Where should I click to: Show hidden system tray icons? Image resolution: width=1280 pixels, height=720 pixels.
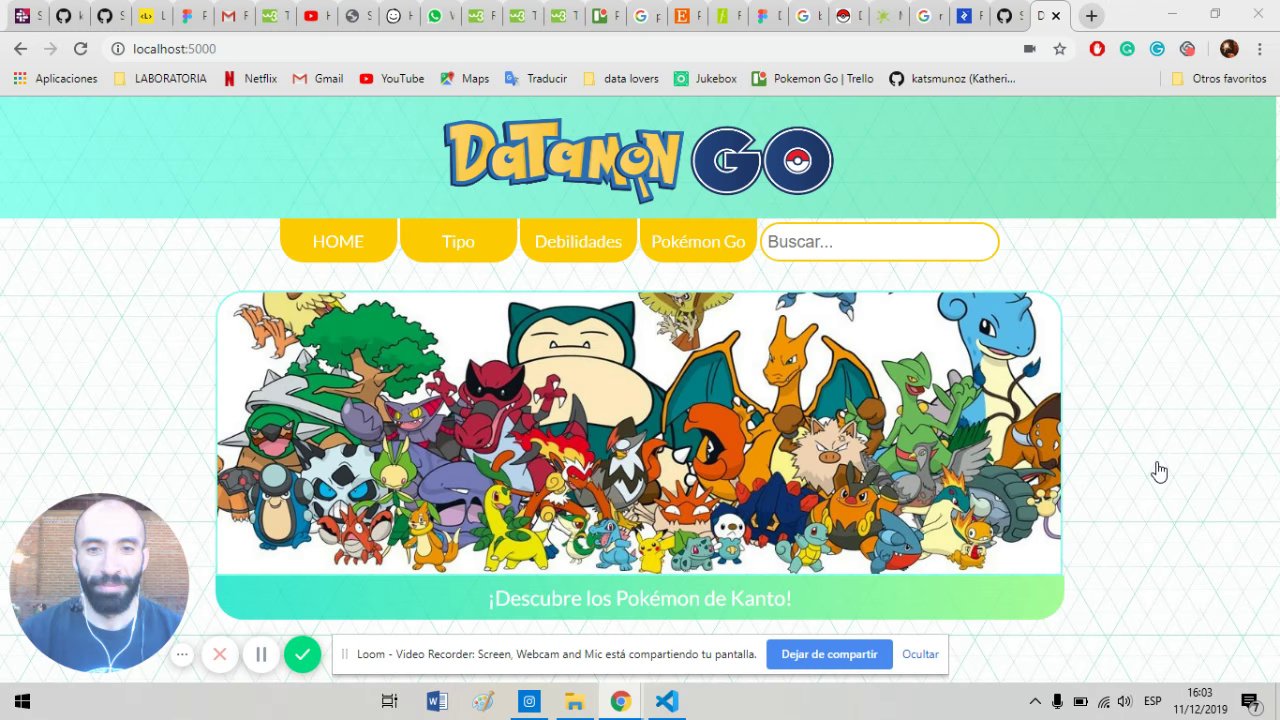(x=1035, y=701)
